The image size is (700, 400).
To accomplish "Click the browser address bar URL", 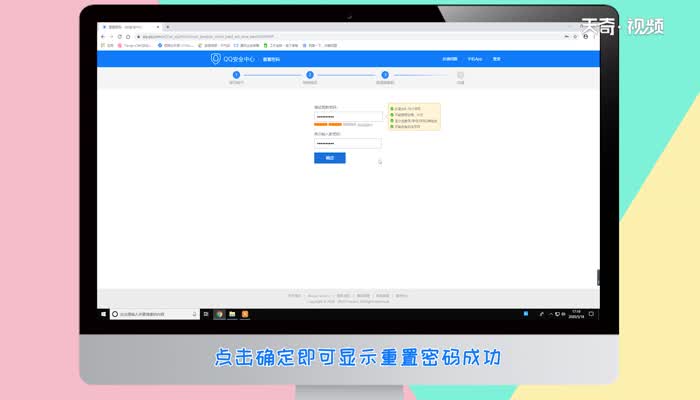I will tap(208, 37).
